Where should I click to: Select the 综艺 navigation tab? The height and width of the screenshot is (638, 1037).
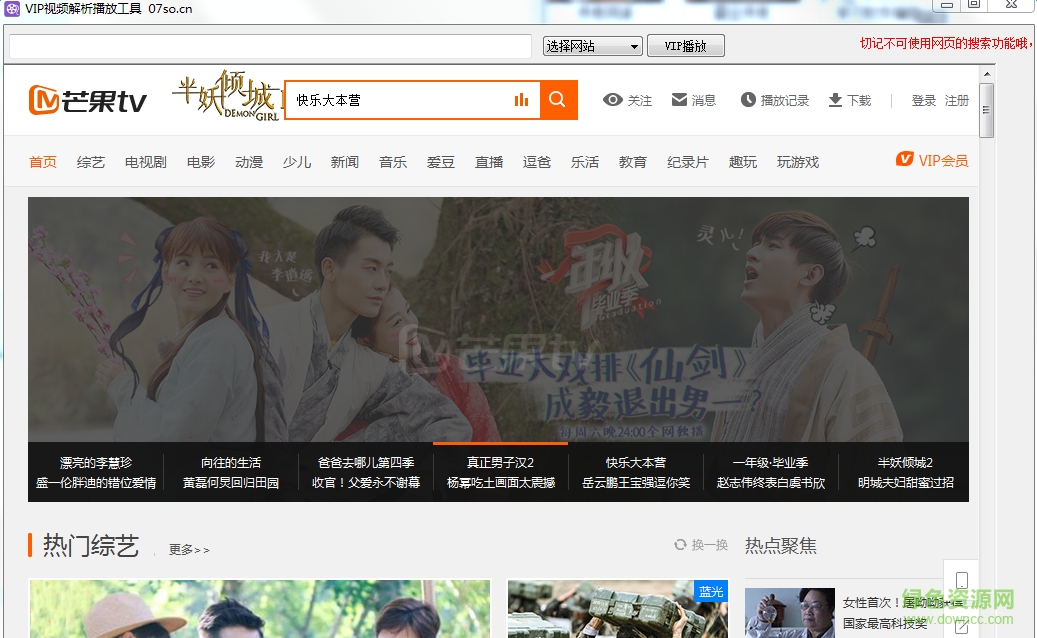click(x=91, y=162)
